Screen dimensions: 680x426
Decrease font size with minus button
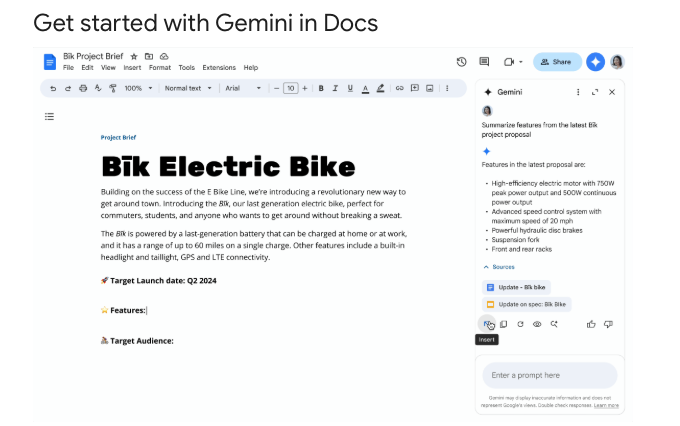276,88
